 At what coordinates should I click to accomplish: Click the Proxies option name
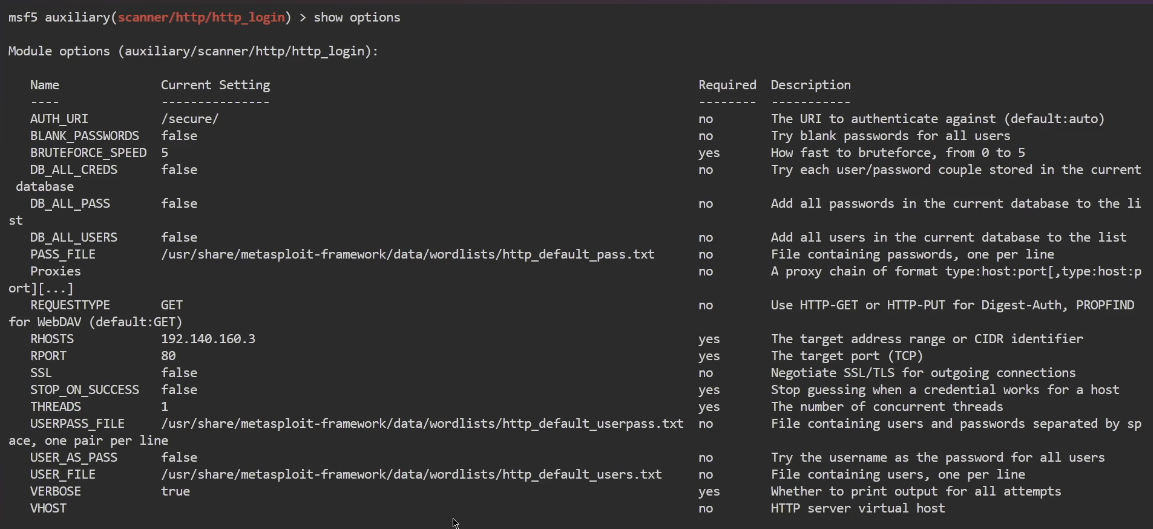click(55, 271)
